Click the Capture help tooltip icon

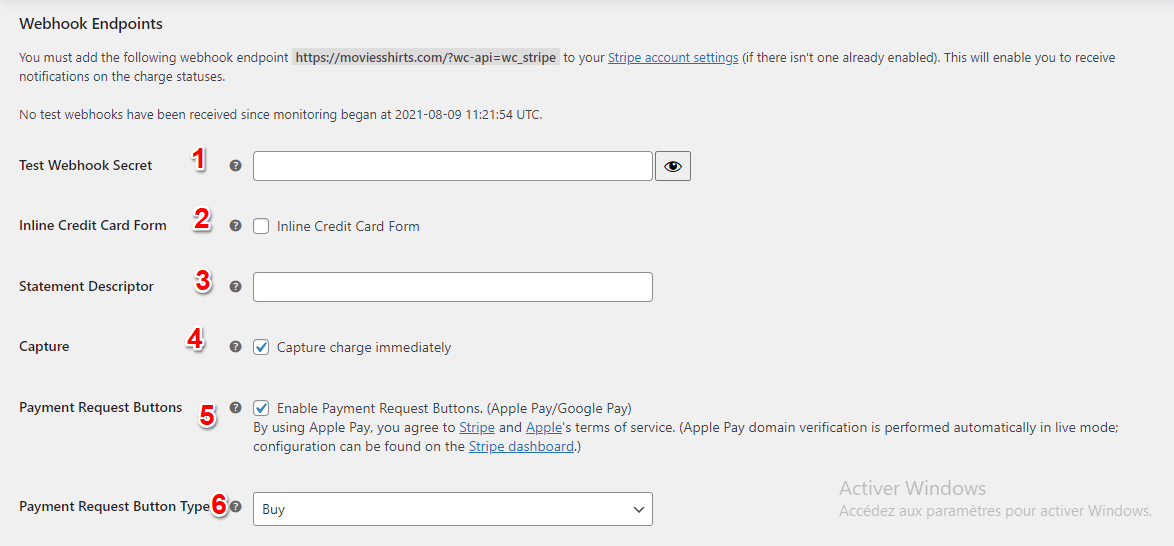[x=236, y=347]
